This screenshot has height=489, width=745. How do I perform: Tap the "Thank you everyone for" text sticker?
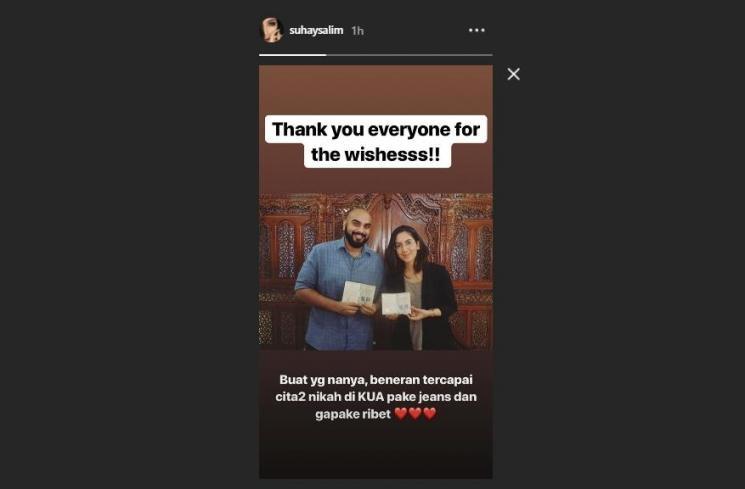point(376,129)
